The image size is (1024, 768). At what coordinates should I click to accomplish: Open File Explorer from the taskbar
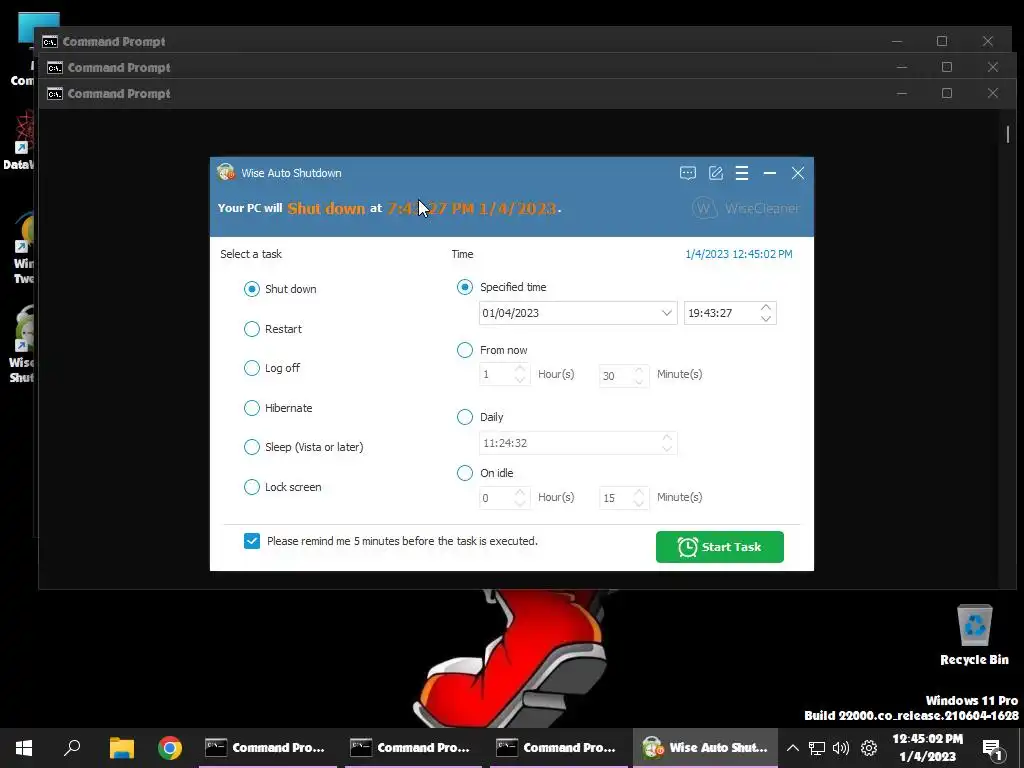click(x=121, y=748)
